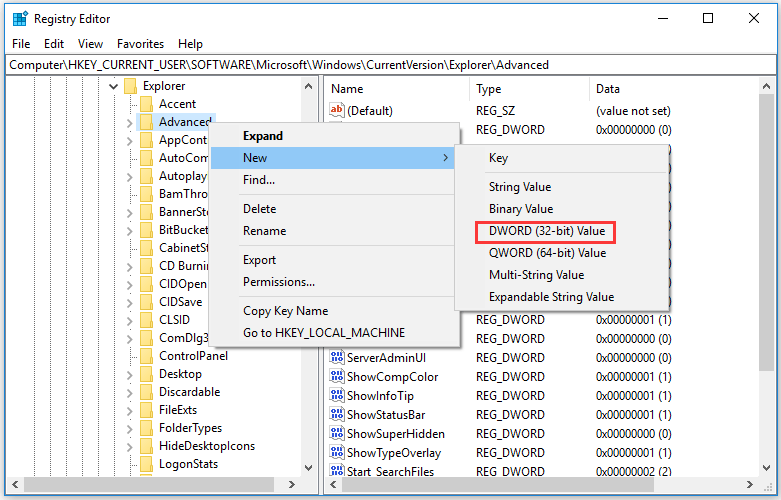Click the HideDesktopIcons folder icon
Viewport: 781px width, 500px height.
(x=146, y=446)
